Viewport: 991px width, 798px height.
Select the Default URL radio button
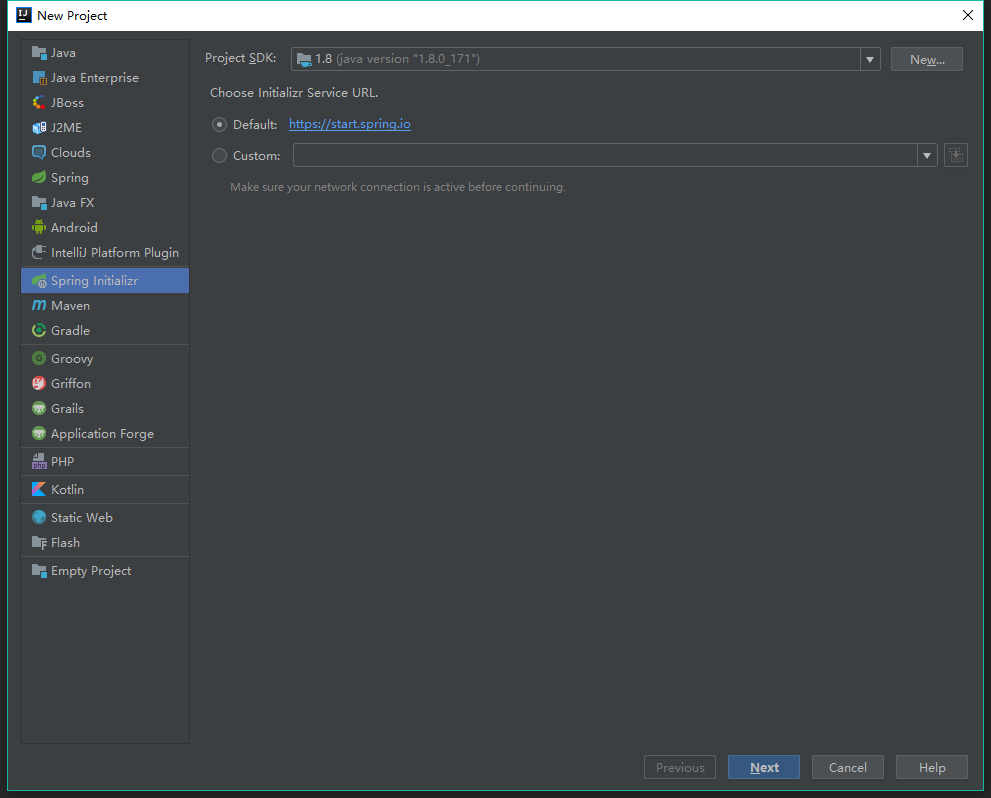(219, 124)
